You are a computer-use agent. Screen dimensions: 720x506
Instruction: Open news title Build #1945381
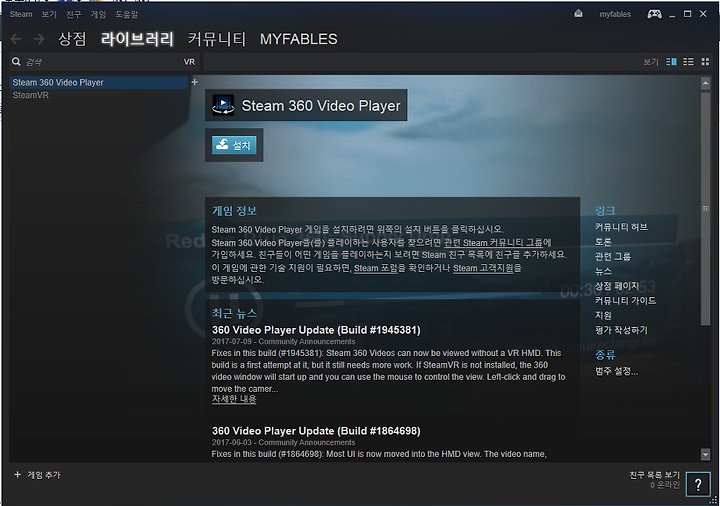click(x=316, y=330)
